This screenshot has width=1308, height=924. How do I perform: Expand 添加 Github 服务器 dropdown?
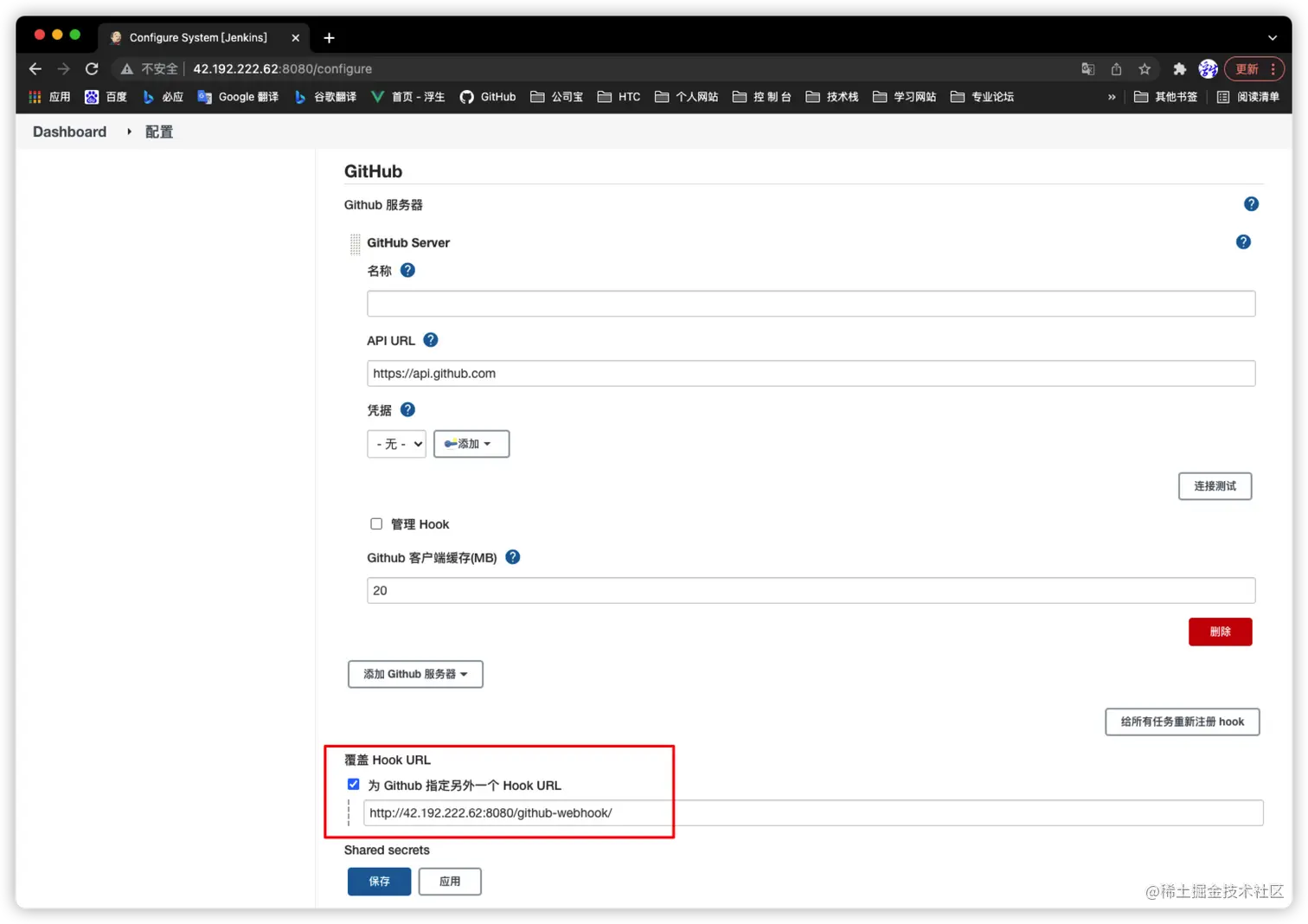[x=415, y=674]
